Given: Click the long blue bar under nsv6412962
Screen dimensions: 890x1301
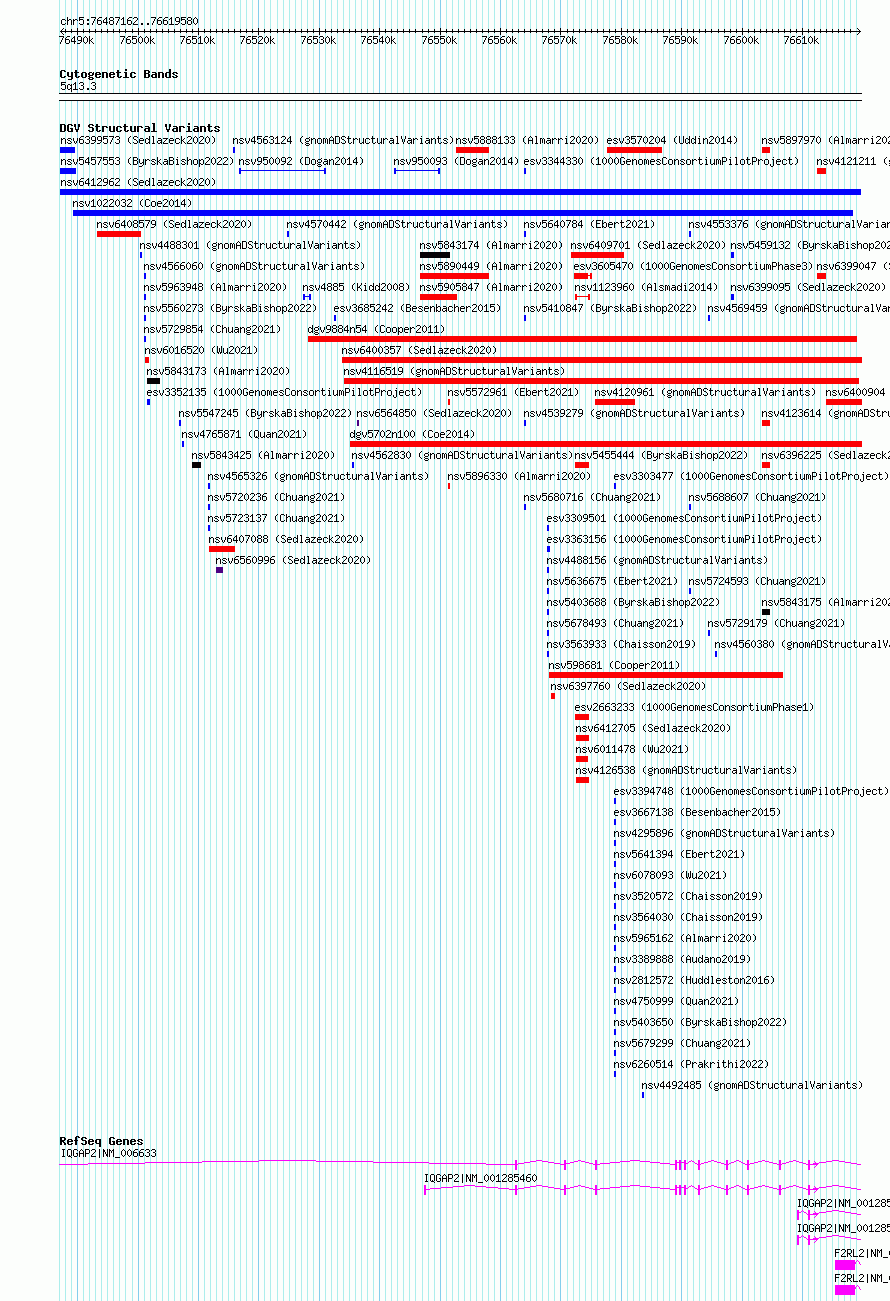Looking at the screenshot, I should pos(460,192).
